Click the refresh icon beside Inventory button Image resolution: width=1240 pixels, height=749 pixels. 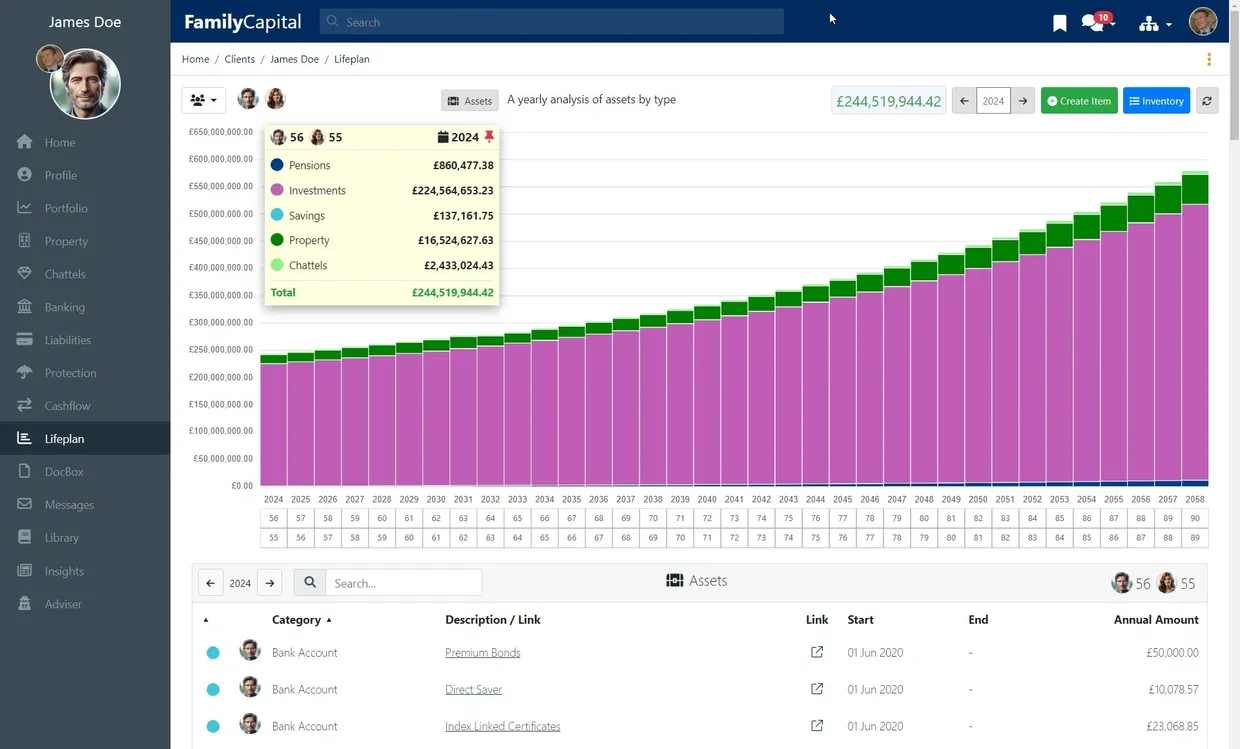tap(1207, 100)
